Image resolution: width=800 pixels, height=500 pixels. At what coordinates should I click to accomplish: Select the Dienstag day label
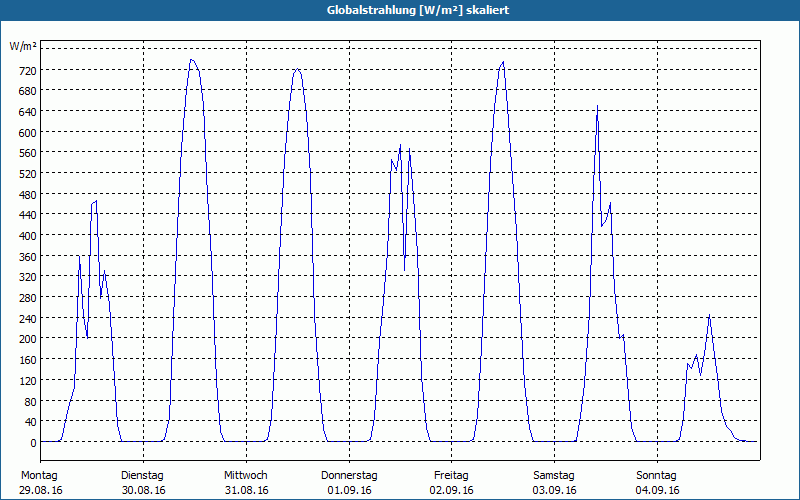pos(142,476)
